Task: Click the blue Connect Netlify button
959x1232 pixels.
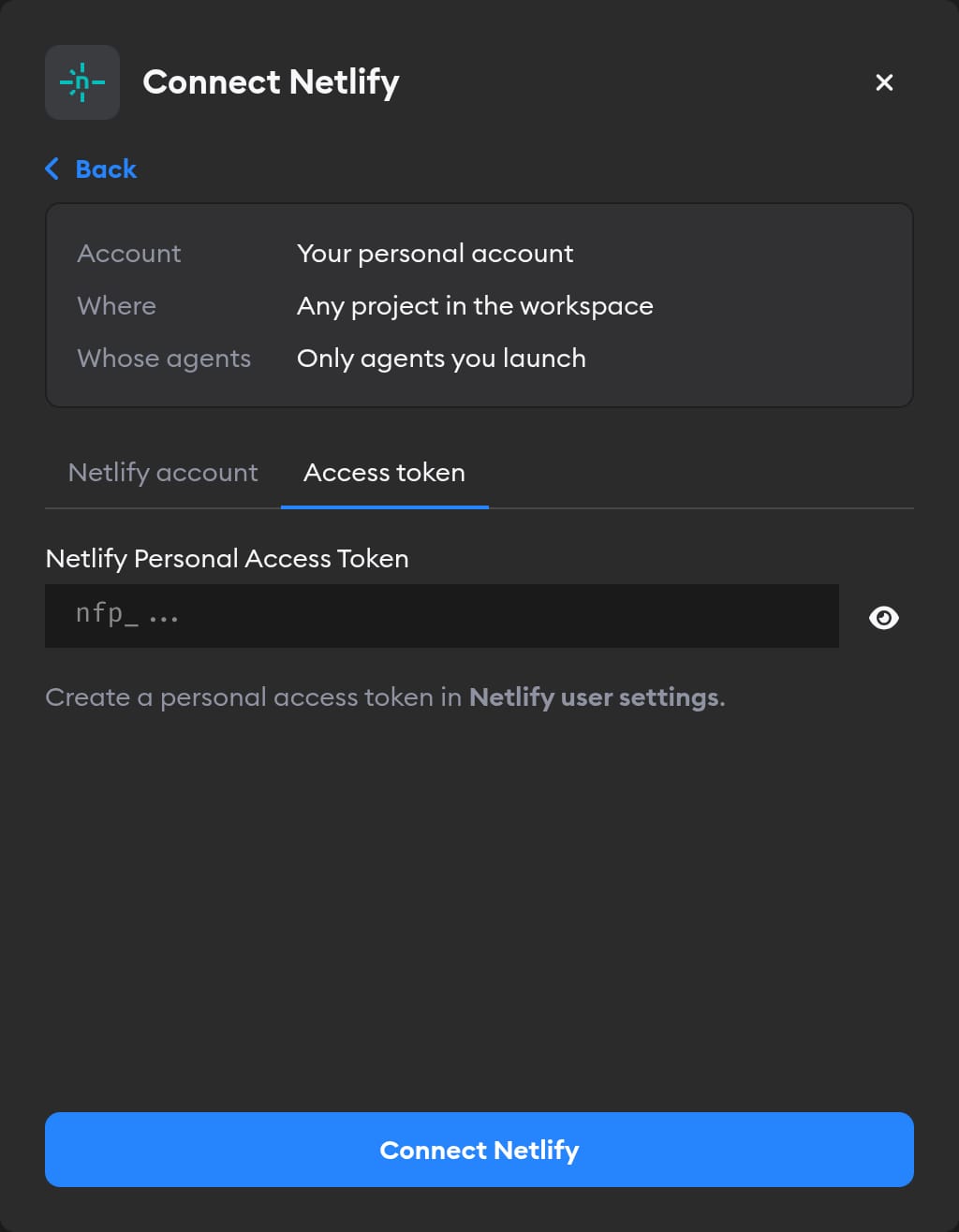Action: click(x=479, y=1150)
